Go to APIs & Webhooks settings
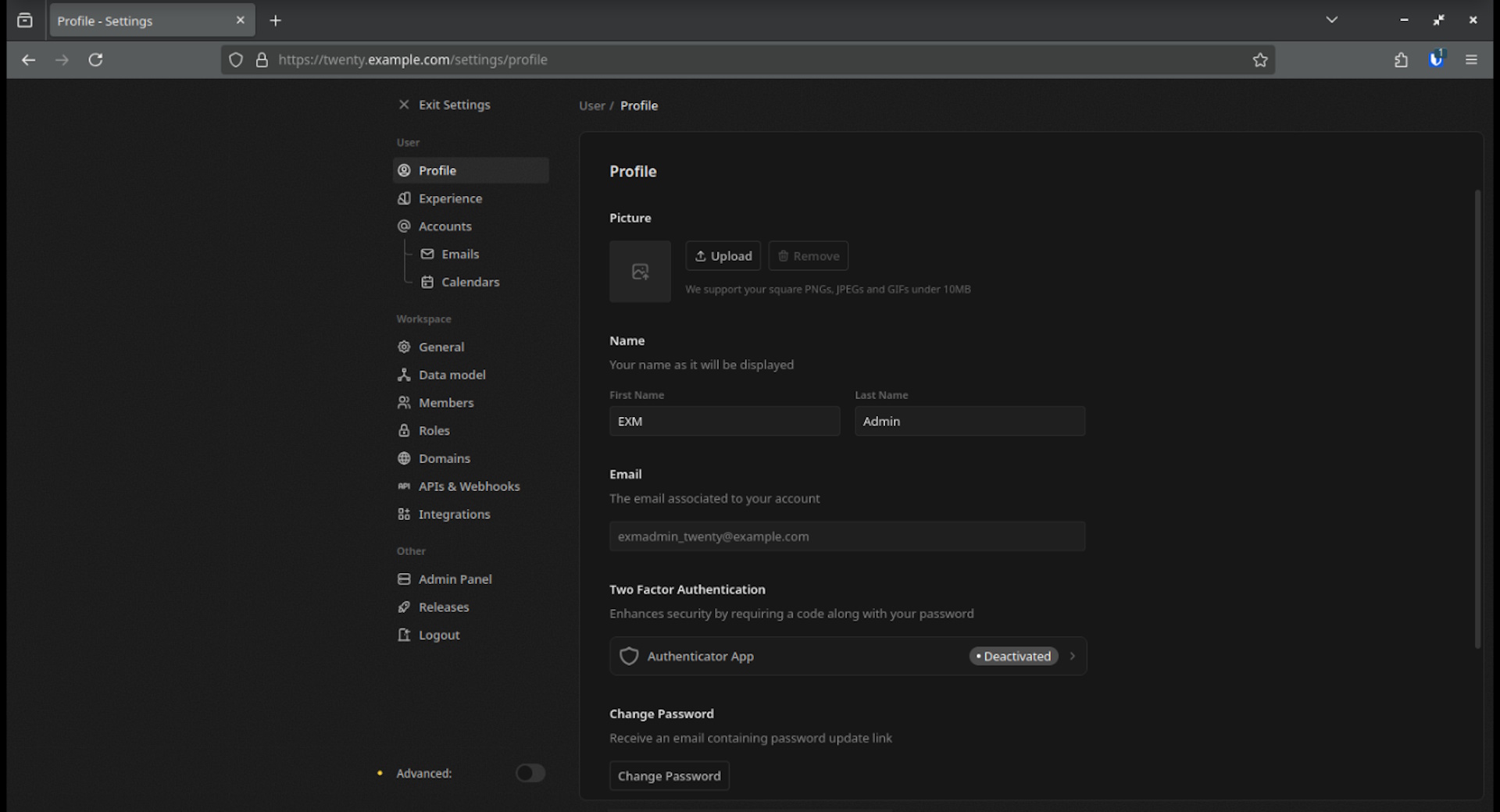 (469, 486)
